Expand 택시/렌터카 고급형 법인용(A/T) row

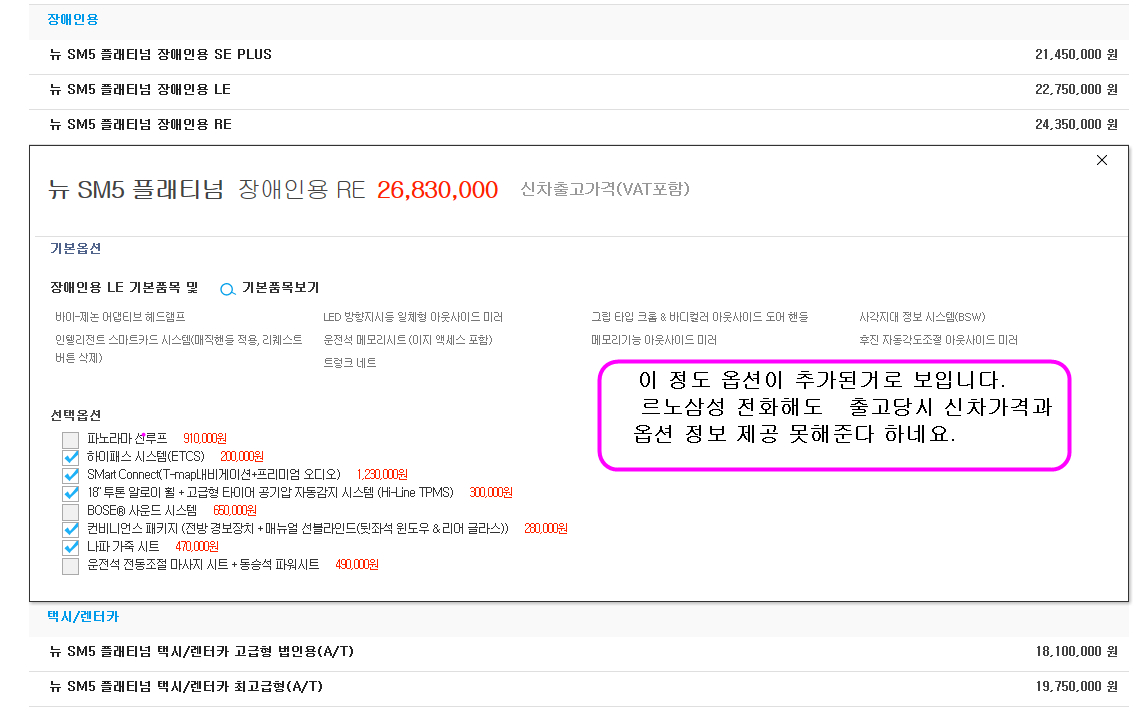201,652
